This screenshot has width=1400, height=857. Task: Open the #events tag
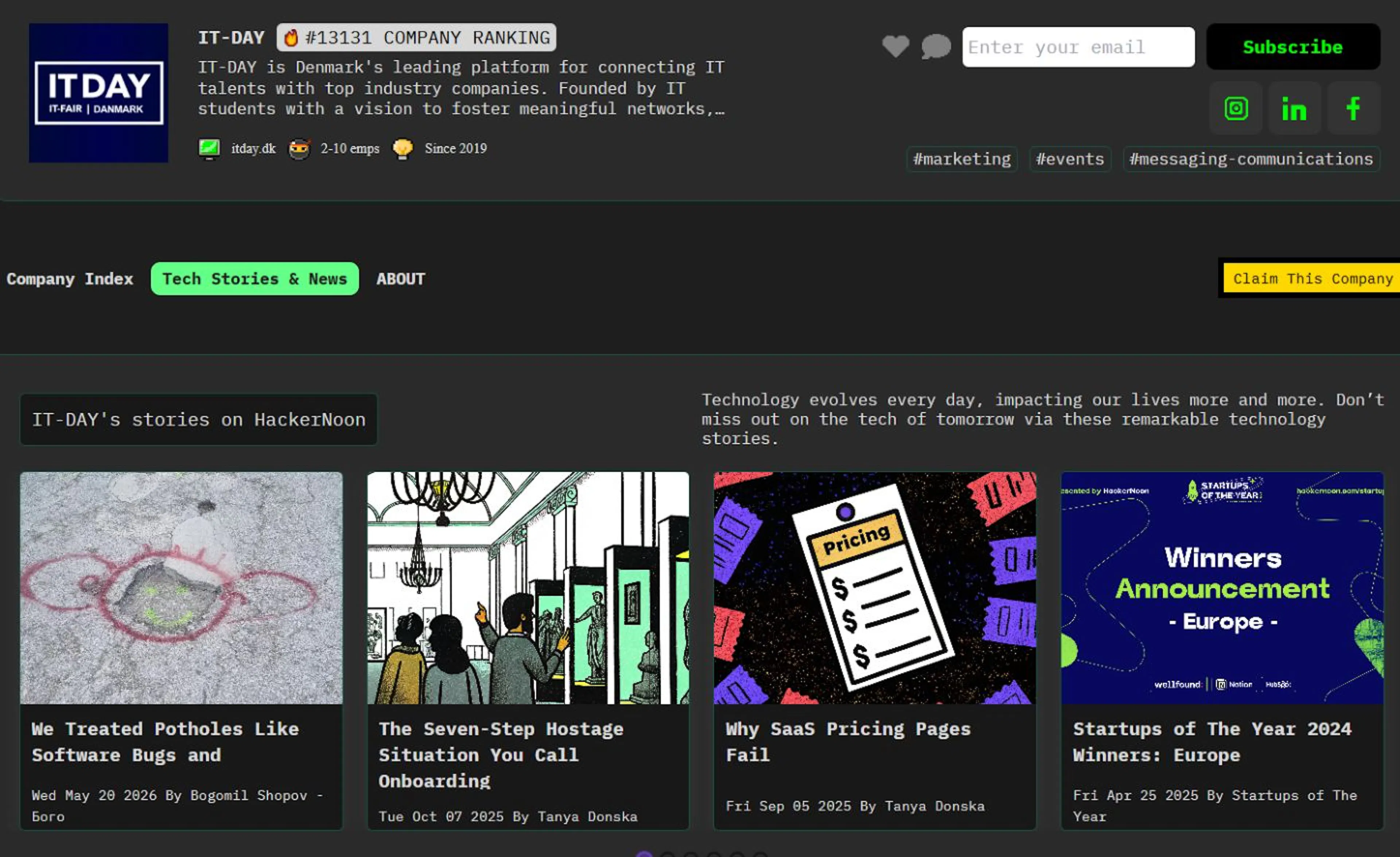(1070, 159)
